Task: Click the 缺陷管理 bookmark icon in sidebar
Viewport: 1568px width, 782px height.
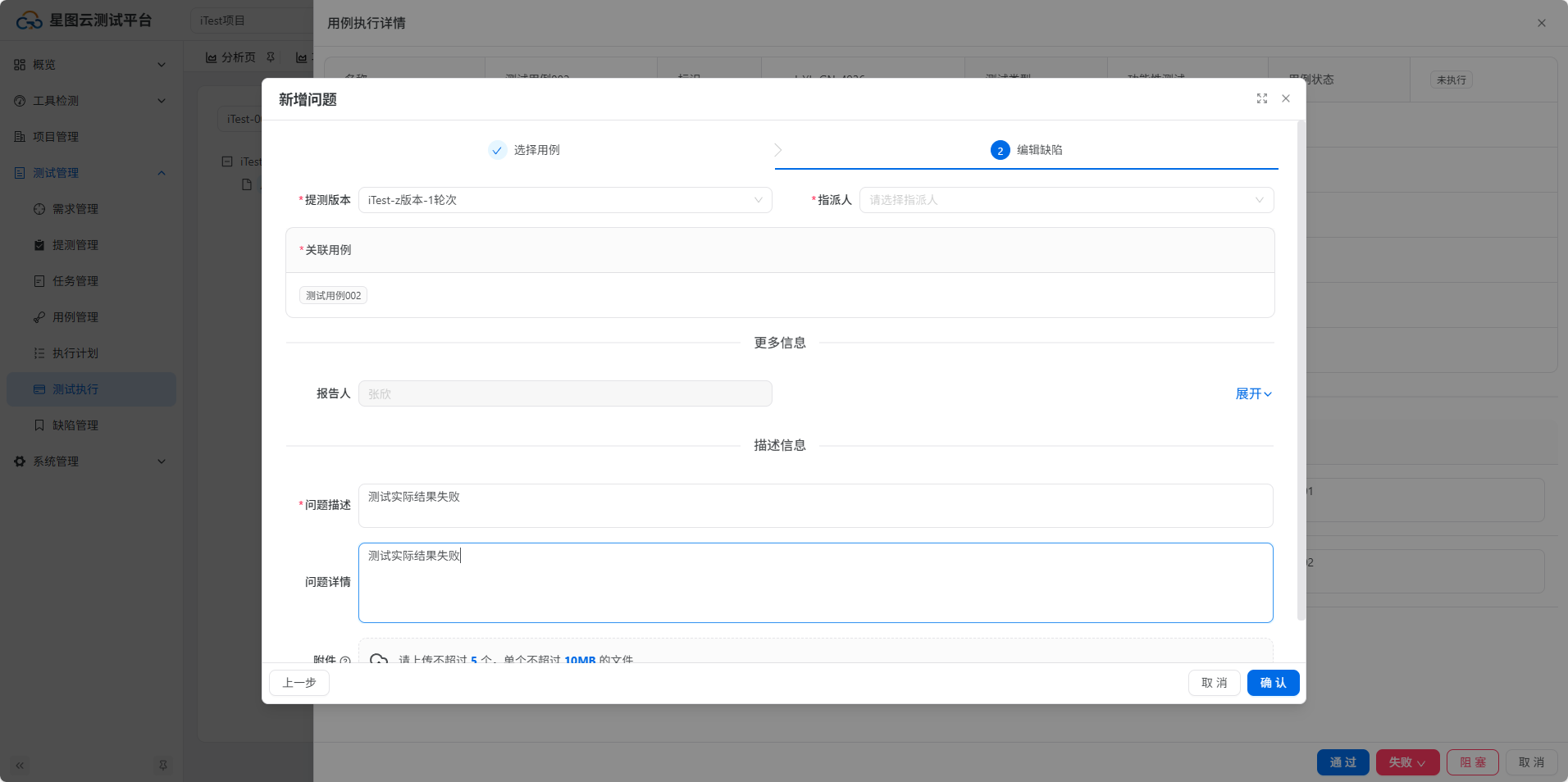Action: (39, 425)
